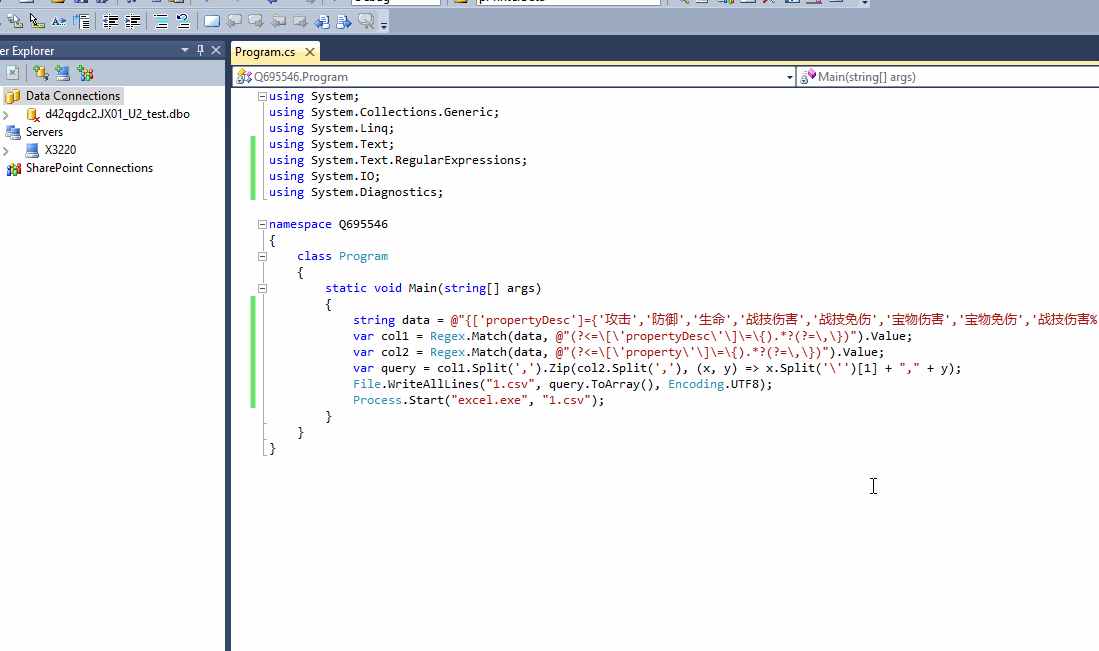1099x651 pixels.
Task: Click the line 'using System.Collections.Generic;'
Action: point(384,112)
